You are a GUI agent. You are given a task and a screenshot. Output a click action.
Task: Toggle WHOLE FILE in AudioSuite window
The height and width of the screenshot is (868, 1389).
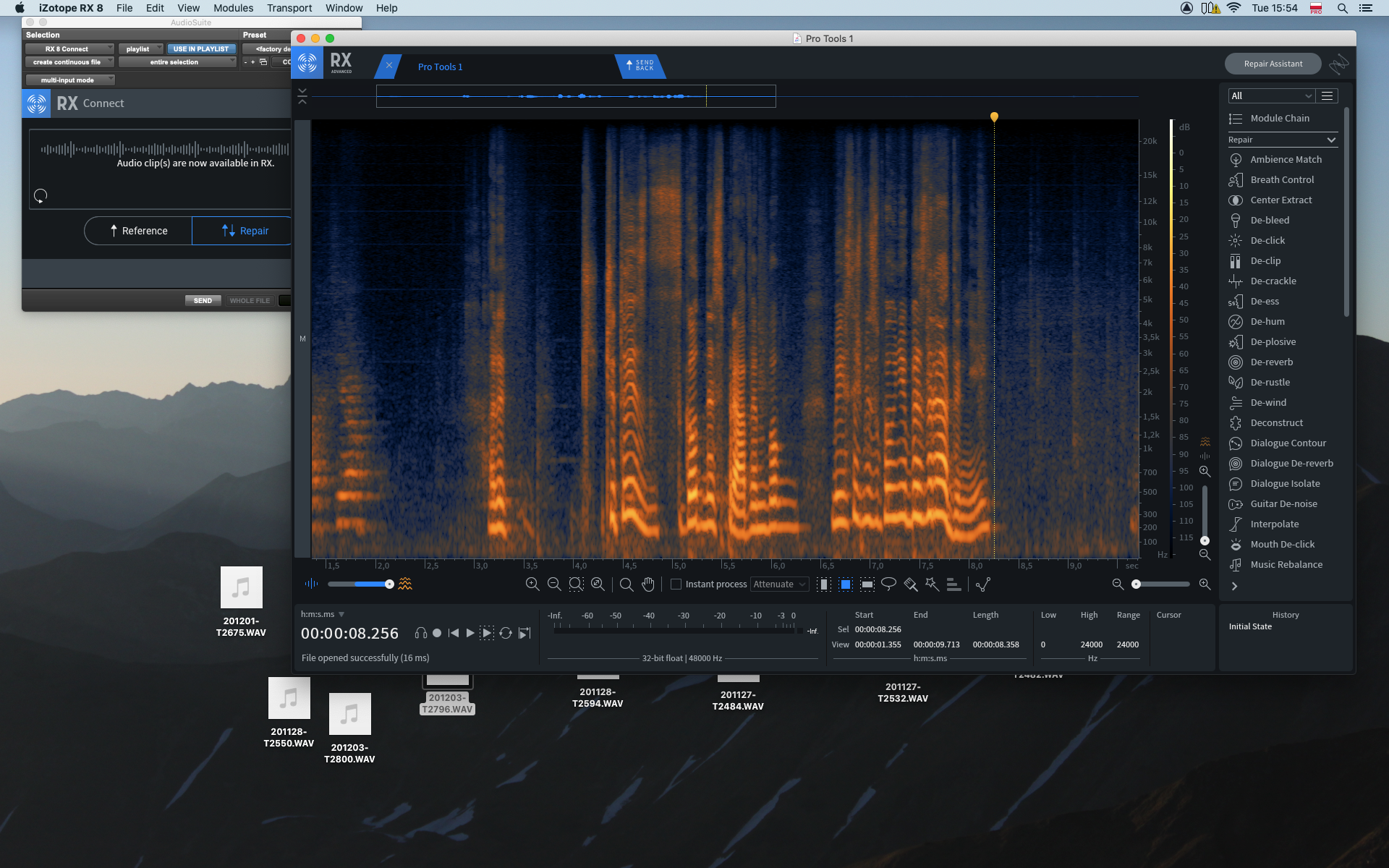pos(250,300)
